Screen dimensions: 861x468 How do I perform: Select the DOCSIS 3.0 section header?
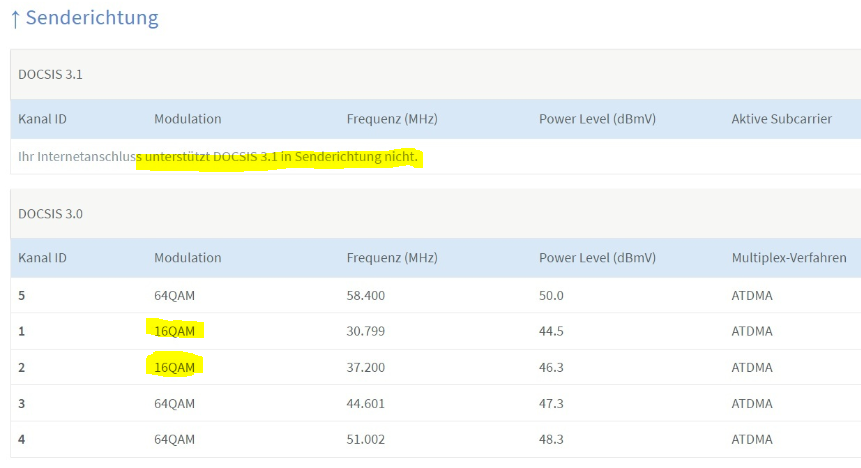point(48,213)
